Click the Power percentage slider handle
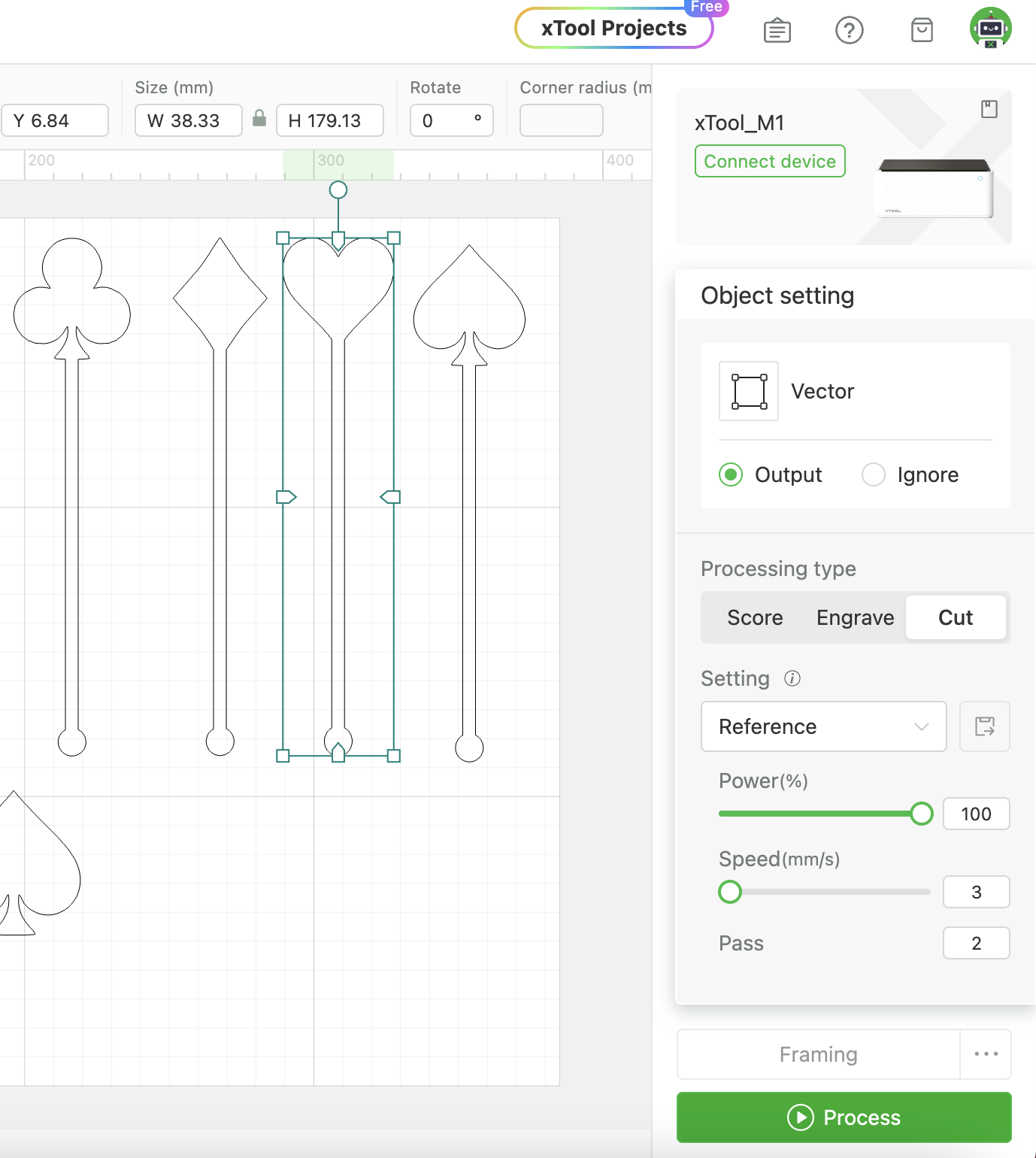 921,814
